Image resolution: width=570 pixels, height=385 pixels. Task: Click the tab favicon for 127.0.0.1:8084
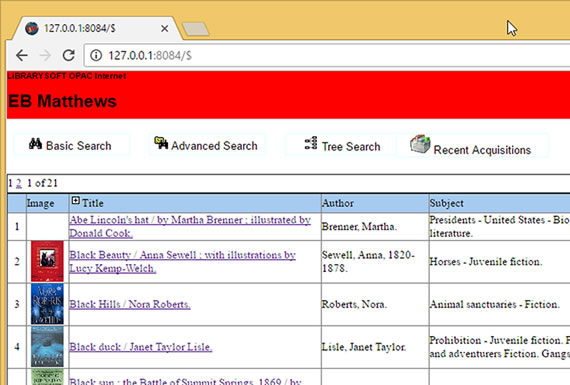pos(32,28)
